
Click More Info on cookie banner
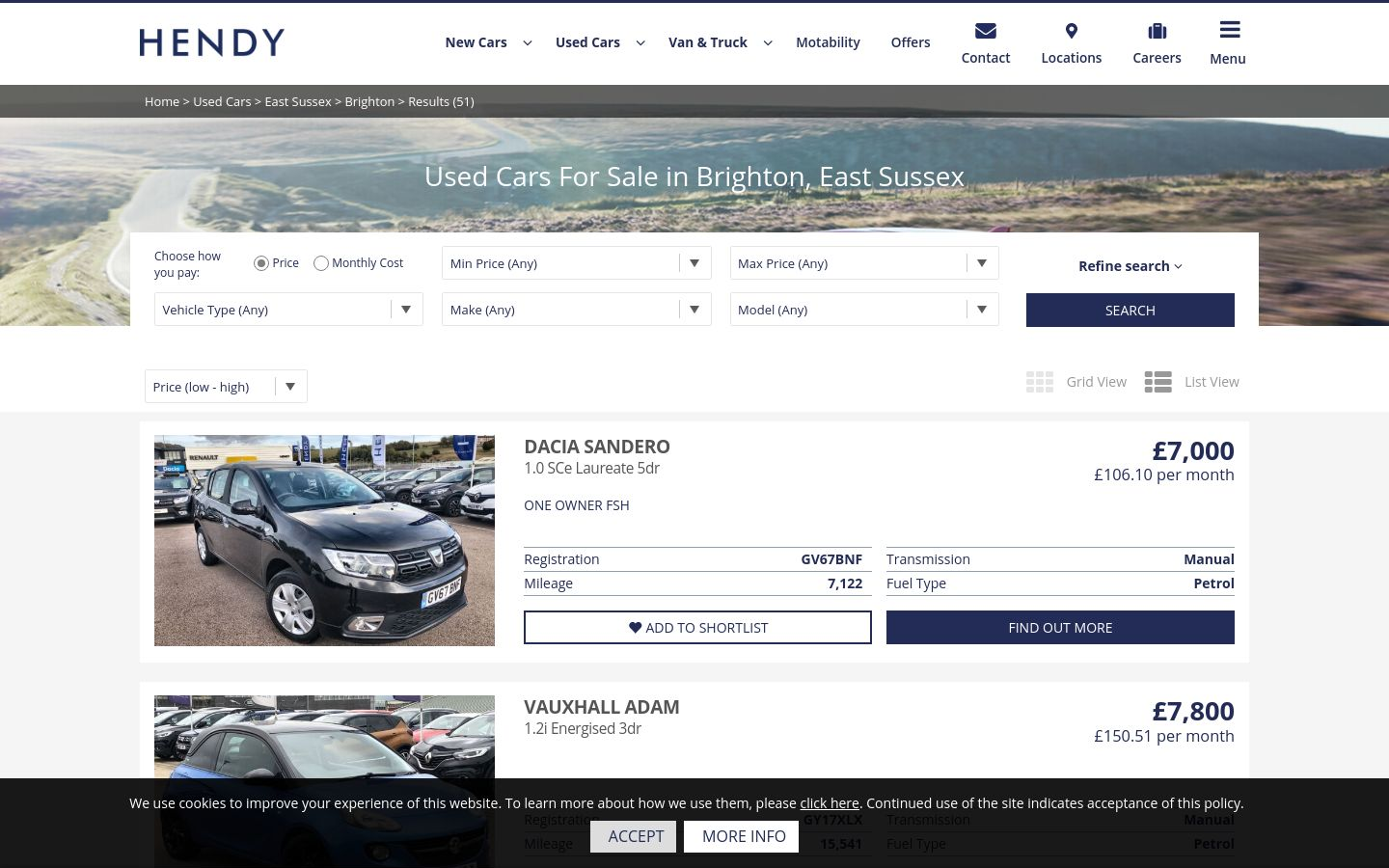(741, 836)
